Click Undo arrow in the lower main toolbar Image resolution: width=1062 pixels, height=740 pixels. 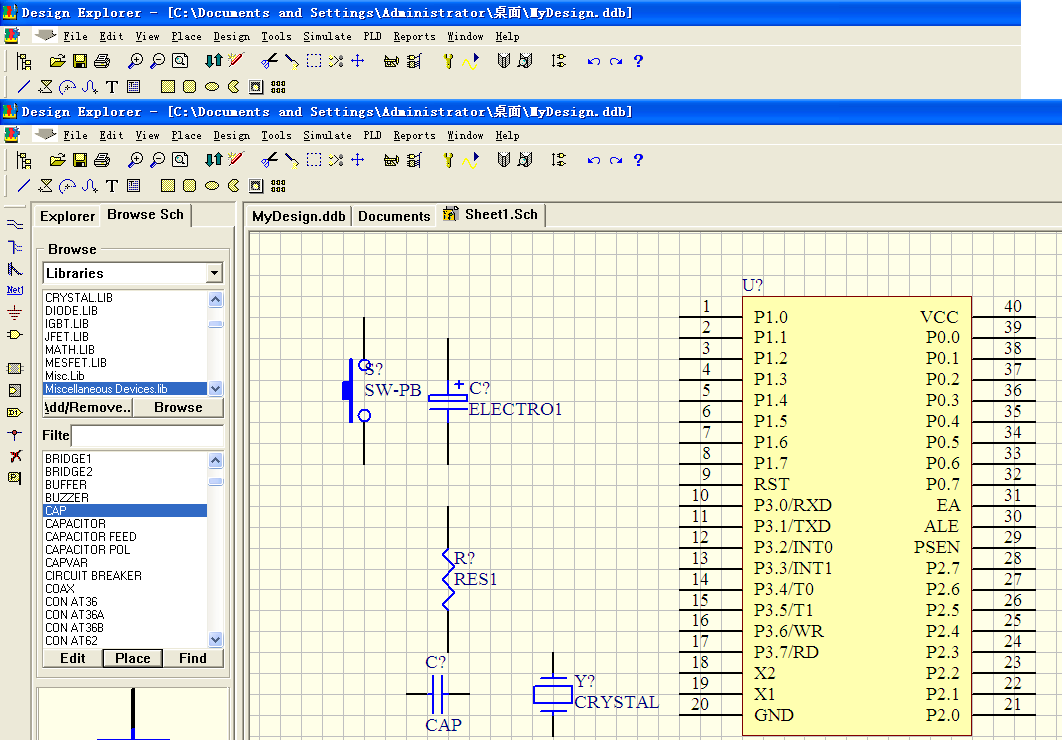tap(594, 160)
